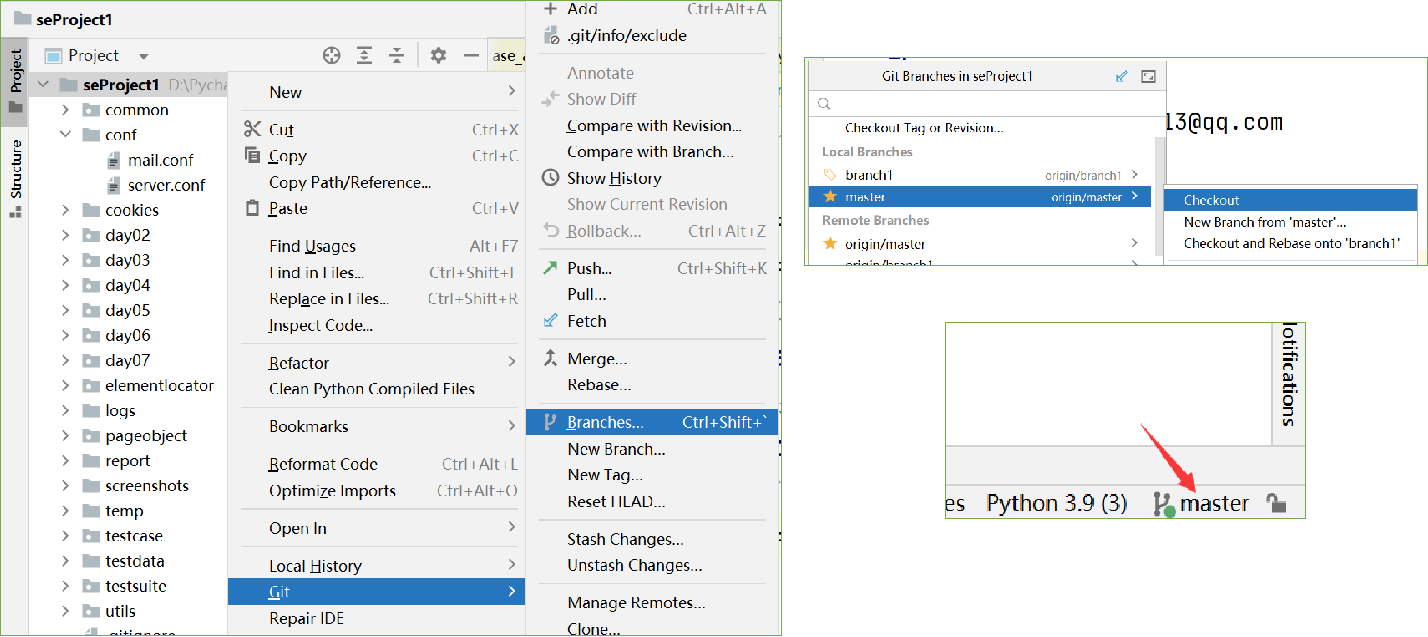Open the highlighted Git submenu
The height and width of the screenshot is (637, 1428).
[376, 592]
